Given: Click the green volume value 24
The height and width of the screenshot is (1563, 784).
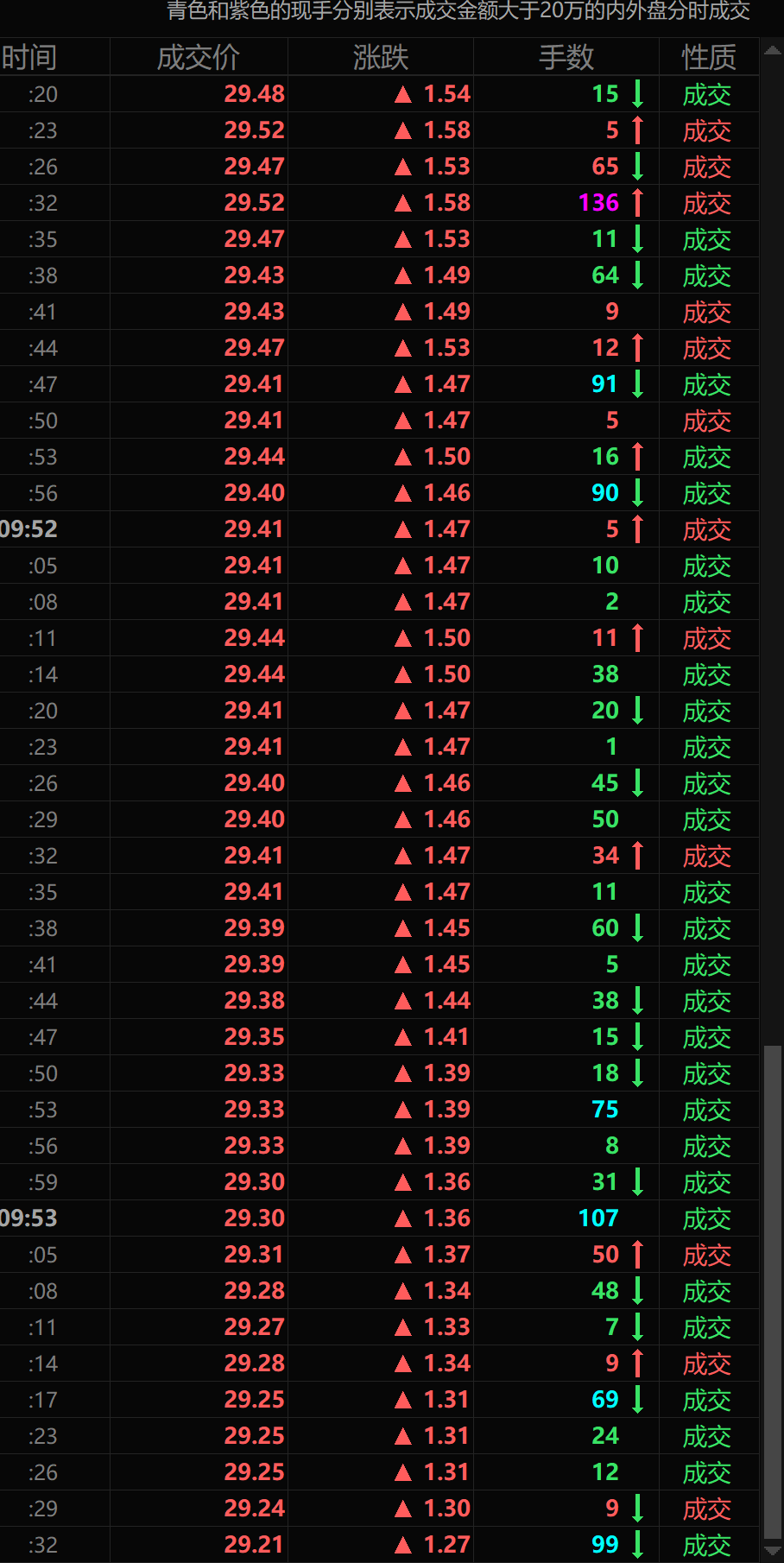Looking at the screenshot, I should (605, 1436).
